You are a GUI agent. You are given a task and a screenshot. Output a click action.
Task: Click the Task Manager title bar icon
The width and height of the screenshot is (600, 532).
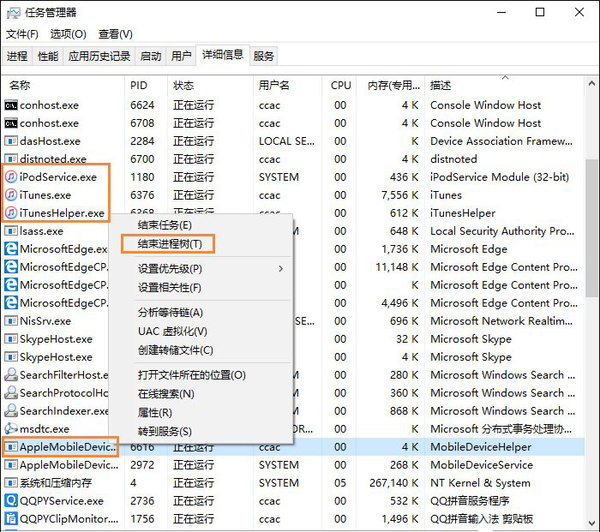click(x=13, y=13)
